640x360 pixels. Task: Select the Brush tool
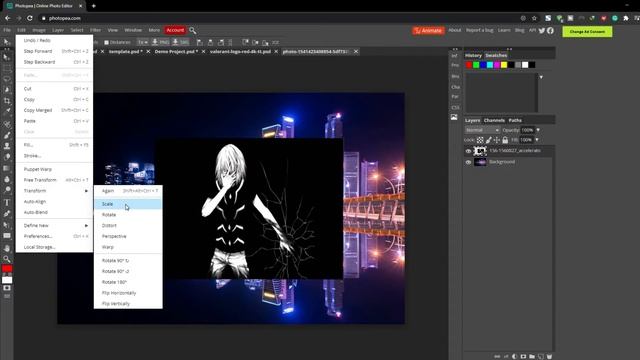[x=7, y=135]
